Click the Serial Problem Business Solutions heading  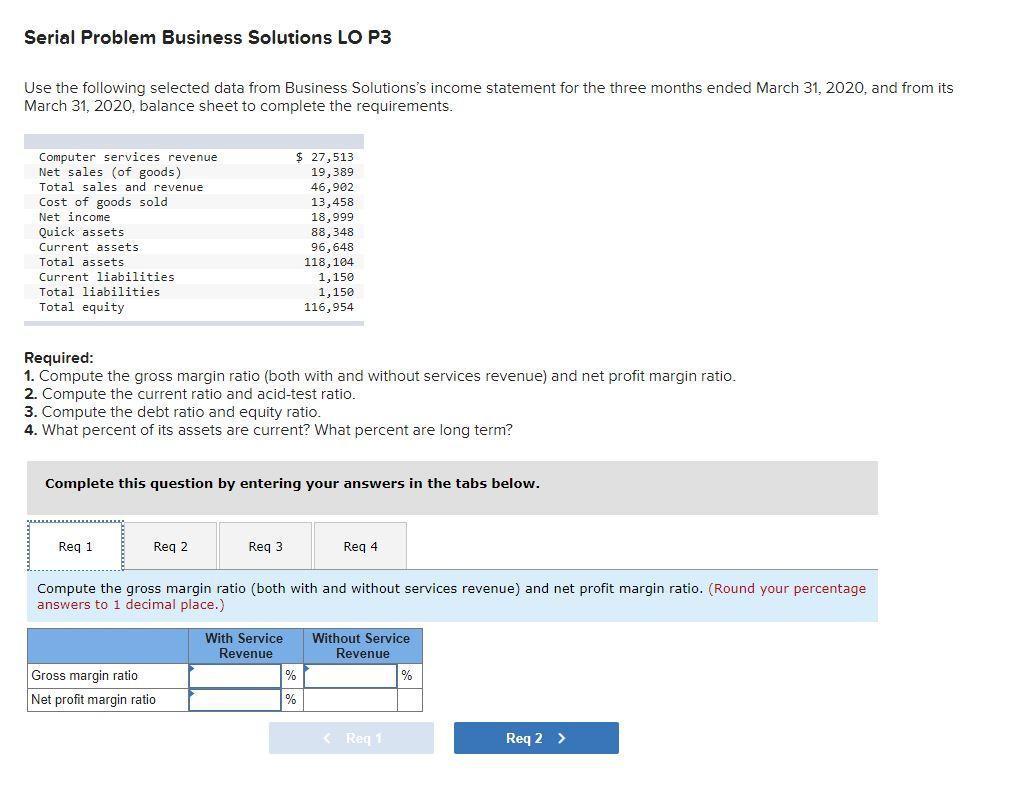pos(208,37)
